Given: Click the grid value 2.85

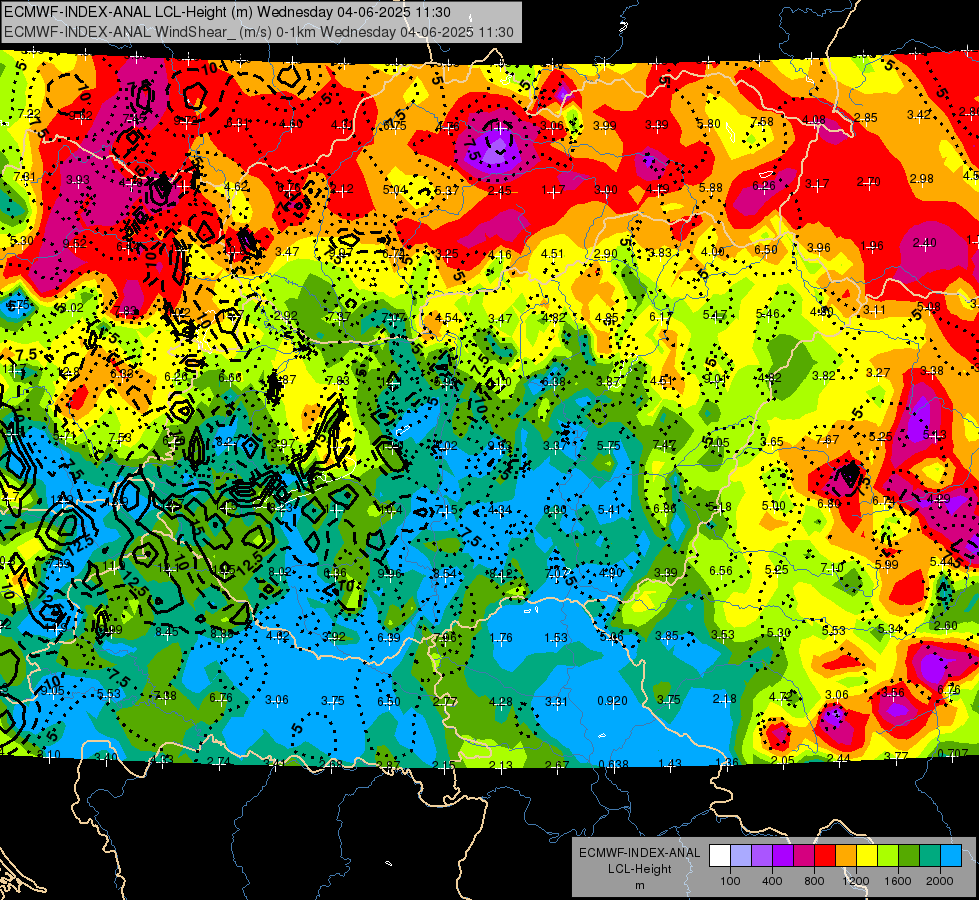Looking at the screenshot, I should tap(866, 117).
